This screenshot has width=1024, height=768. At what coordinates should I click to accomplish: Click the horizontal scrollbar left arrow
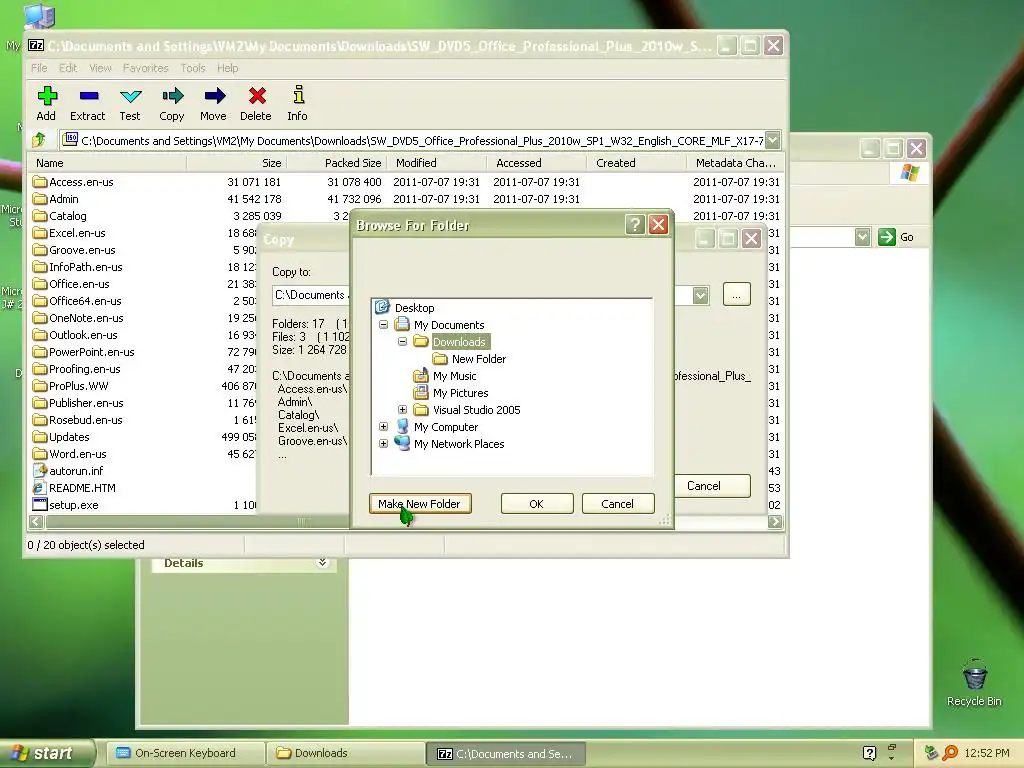(x=36, y=521)
